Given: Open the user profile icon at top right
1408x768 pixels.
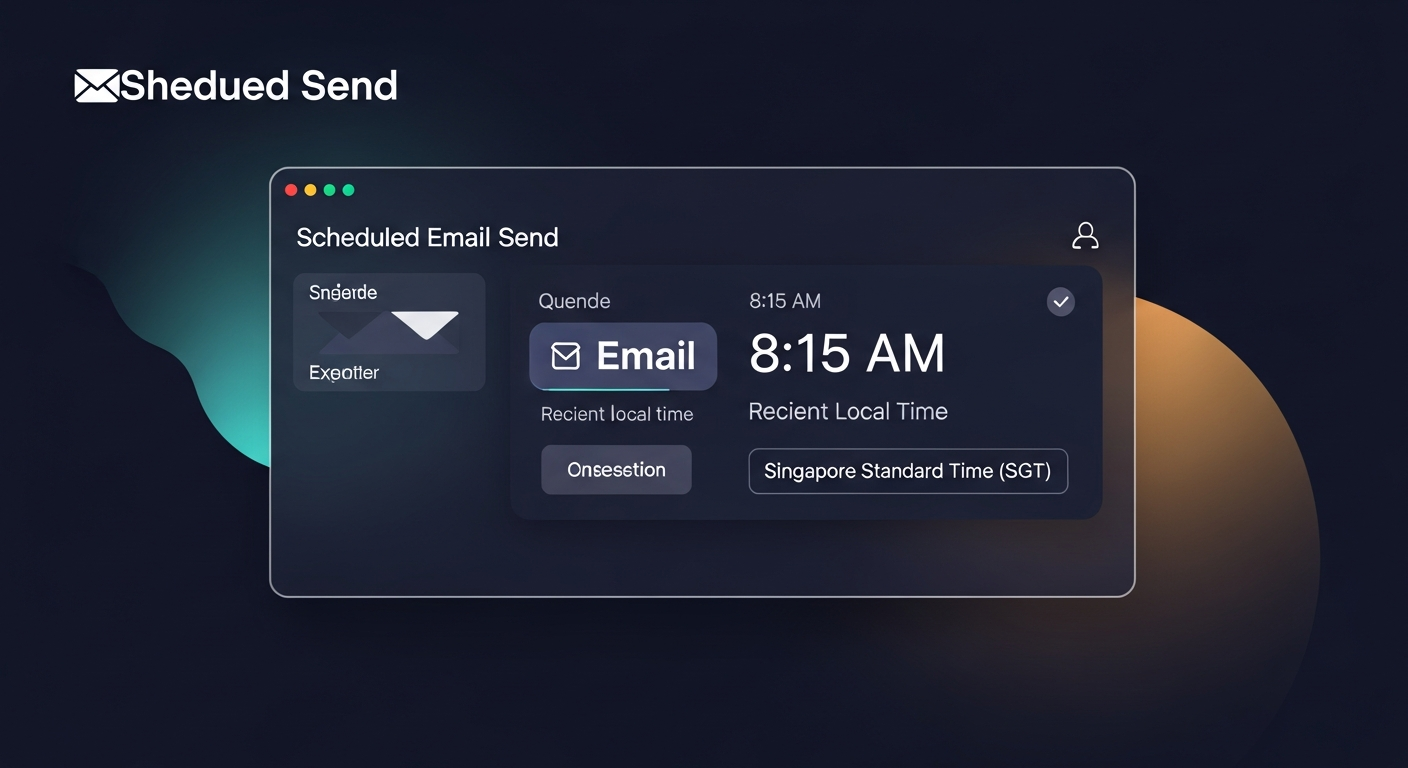Looking at the screenshot, I should [1086, 235].
